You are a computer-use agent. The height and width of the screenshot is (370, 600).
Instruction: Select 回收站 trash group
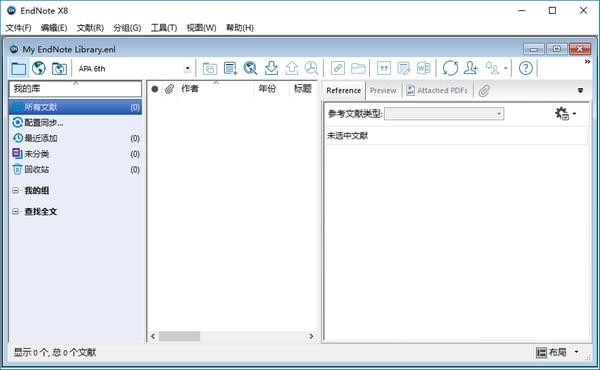click(x=75, y=170)
